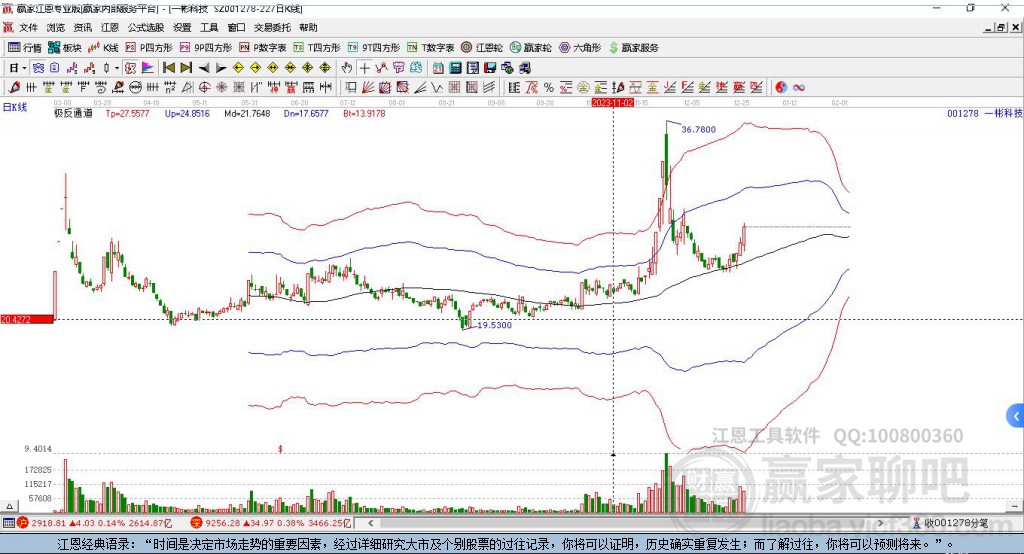Expand the 日 period dropdown
1024x554 pixels.
pyautogui.click(x=24, y=68)
